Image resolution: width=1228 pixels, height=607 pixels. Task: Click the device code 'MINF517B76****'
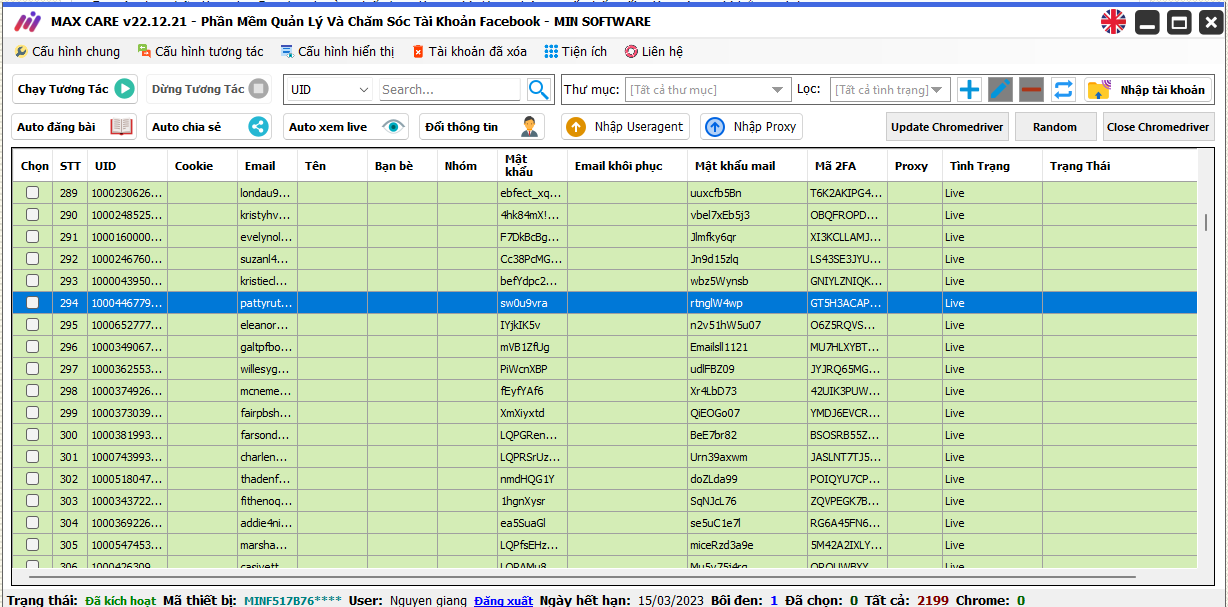pos(293,600)
